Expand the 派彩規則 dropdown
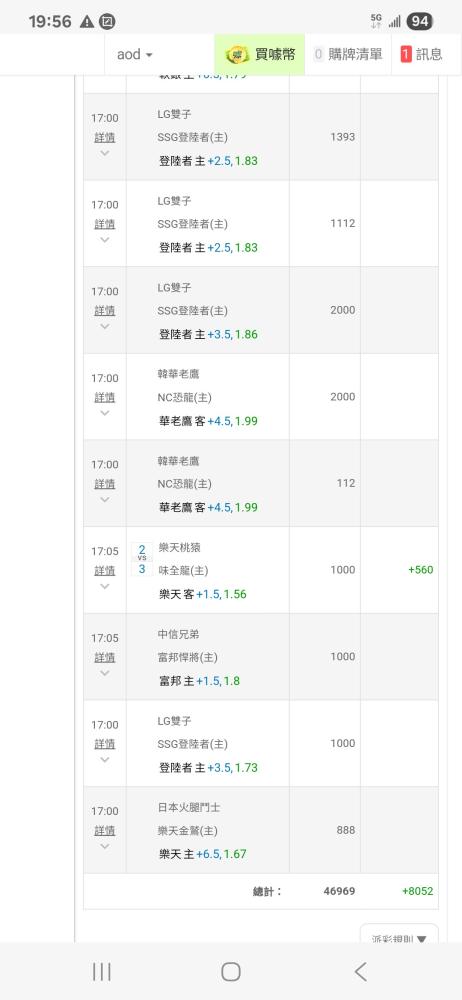The image size is (462, 1000). pos(399,937)
